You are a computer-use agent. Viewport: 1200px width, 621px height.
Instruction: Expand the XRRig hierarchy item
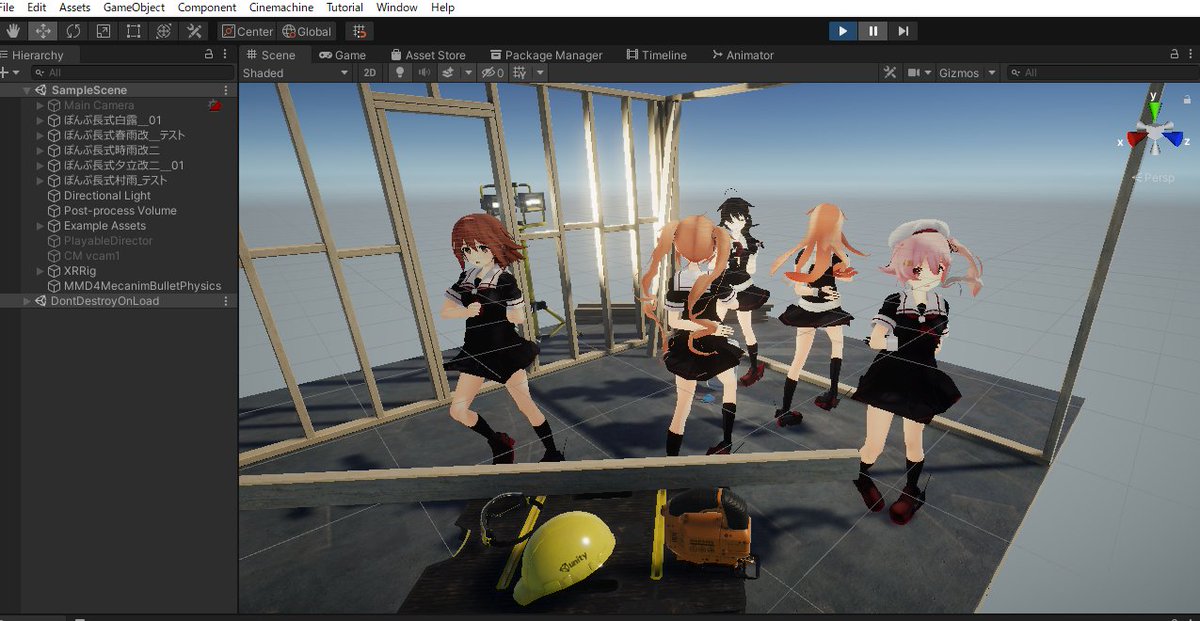[40, 270]
